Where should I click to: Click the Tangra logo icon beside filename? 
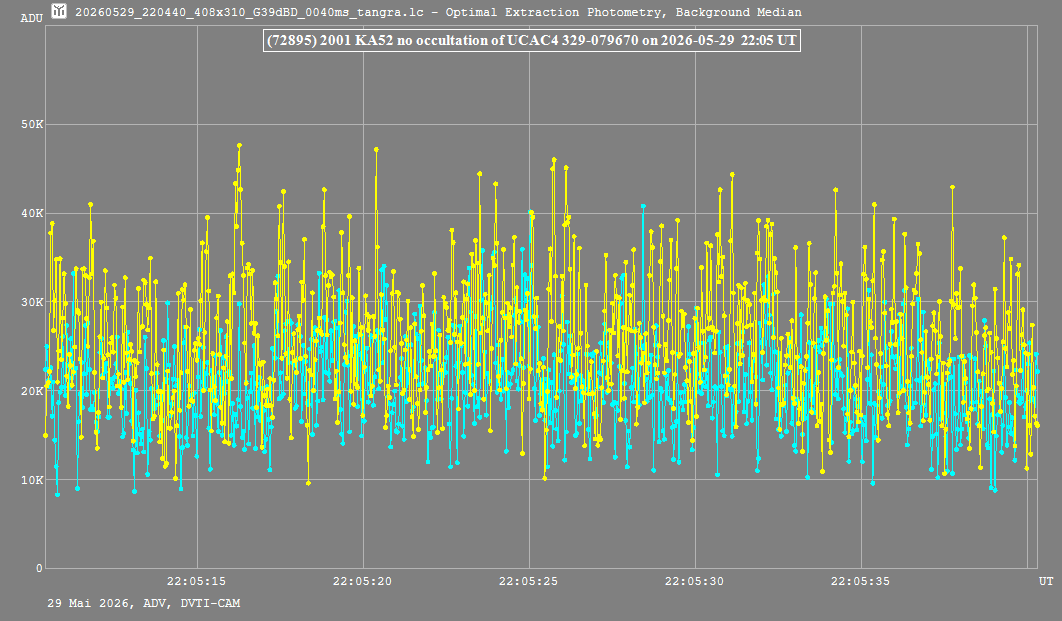59,11
